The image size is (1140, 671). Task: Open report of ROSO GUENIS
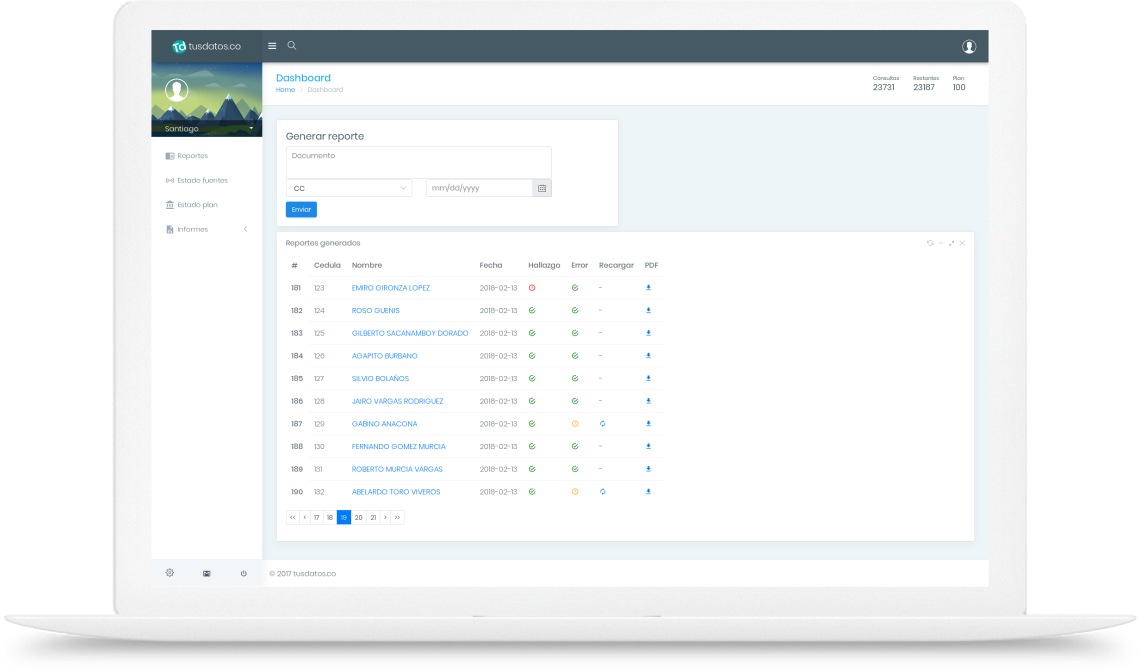376,310
